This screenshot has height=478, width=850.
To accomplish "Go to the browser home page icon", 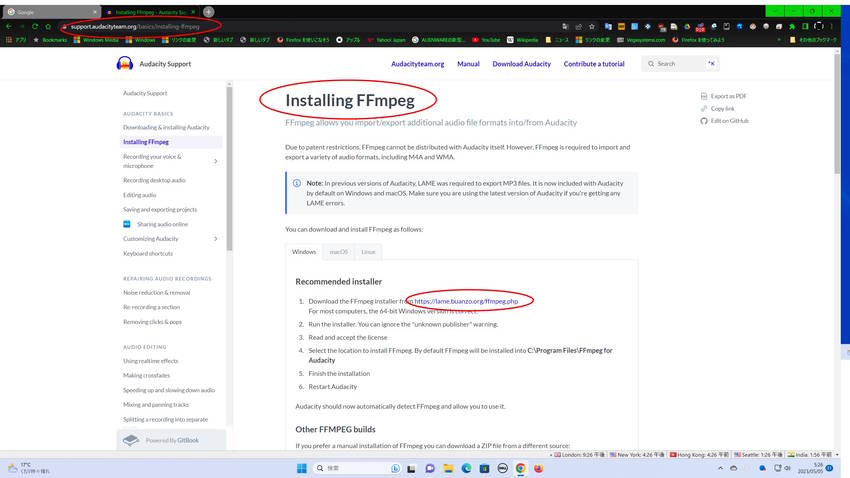I will point(48,26).
